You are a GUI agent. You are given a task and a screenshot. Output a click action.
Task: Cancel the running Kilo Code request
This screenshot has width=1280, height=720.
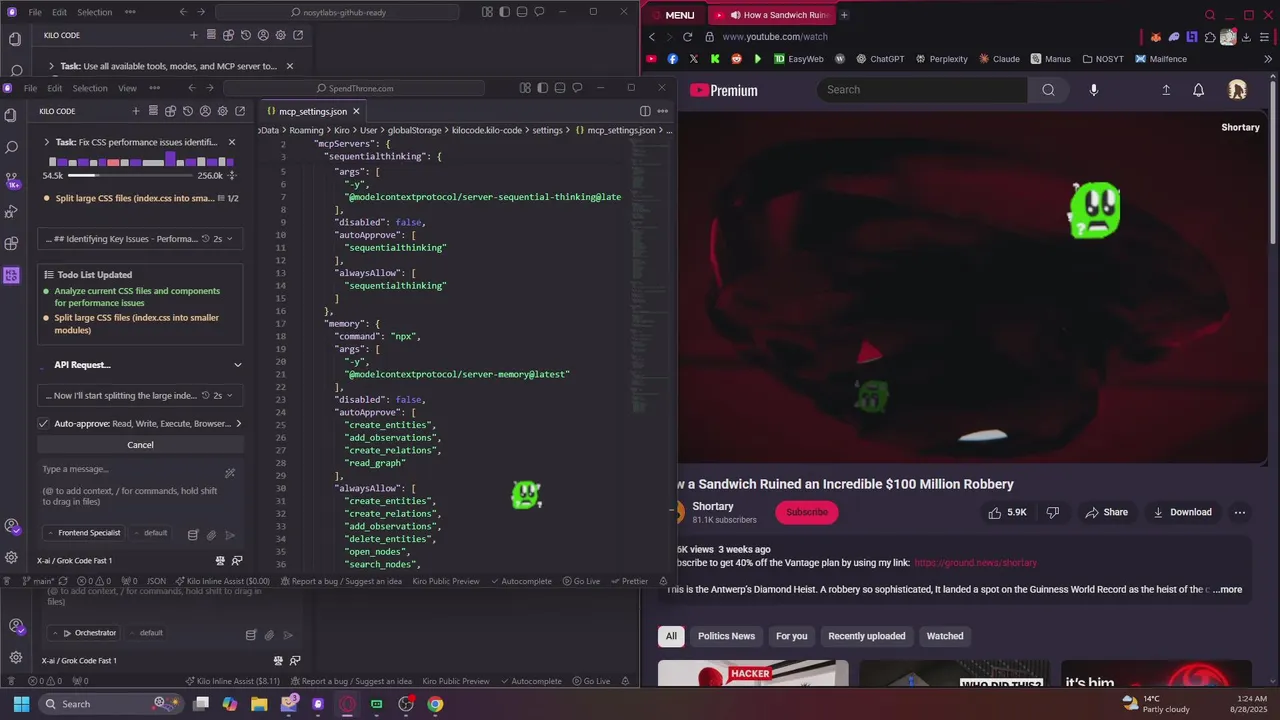click(140, 445)
